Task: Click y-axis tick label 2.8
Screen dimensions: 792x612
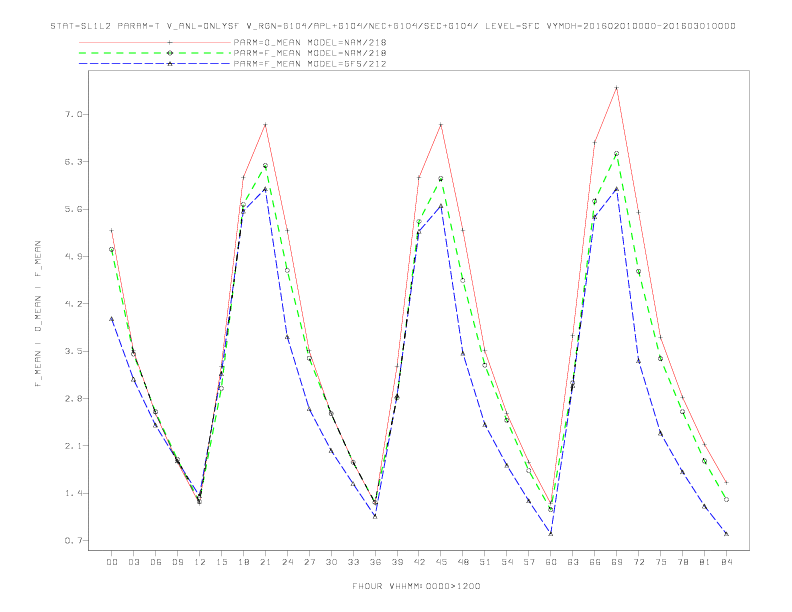Action: (73, 398)
